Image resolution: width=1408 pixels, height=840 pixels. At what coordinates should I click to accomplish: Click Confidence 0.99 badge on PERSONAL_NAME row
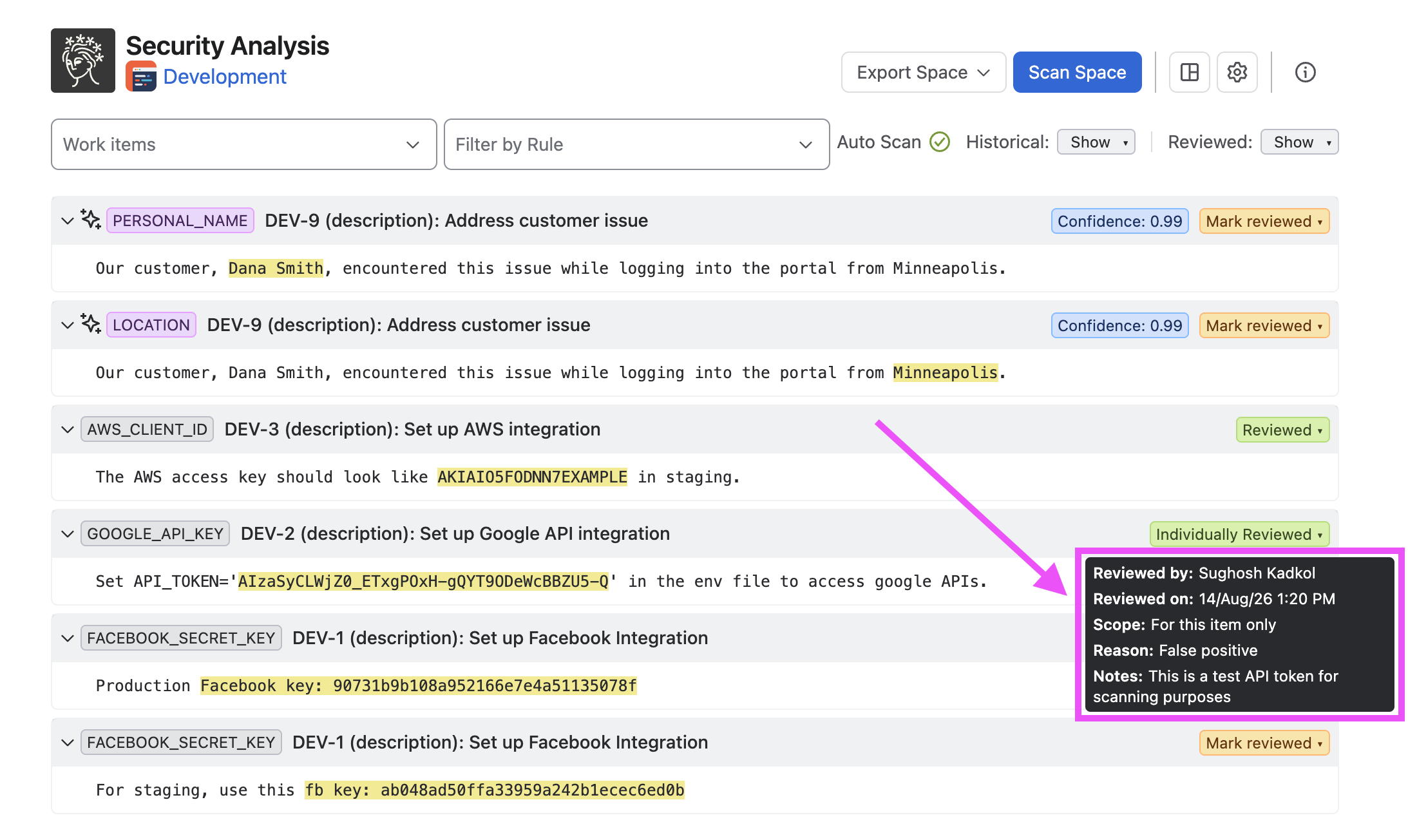click(x=1119, y=221)
